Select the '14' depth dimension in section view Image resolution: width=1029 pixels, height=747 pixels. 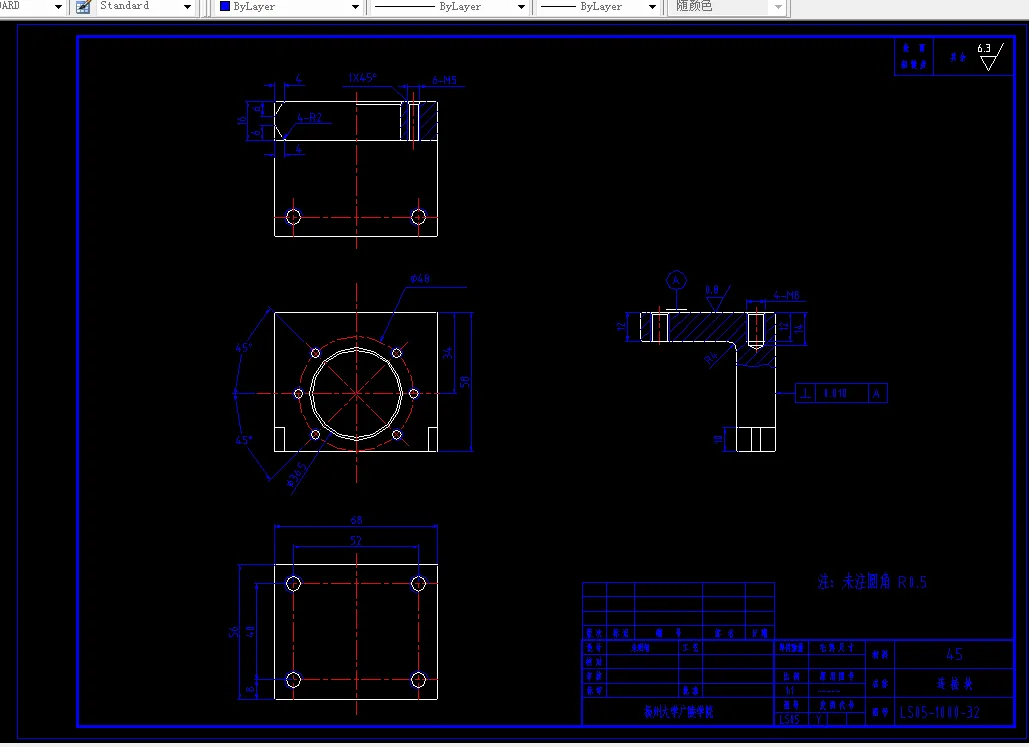point(799,328)
